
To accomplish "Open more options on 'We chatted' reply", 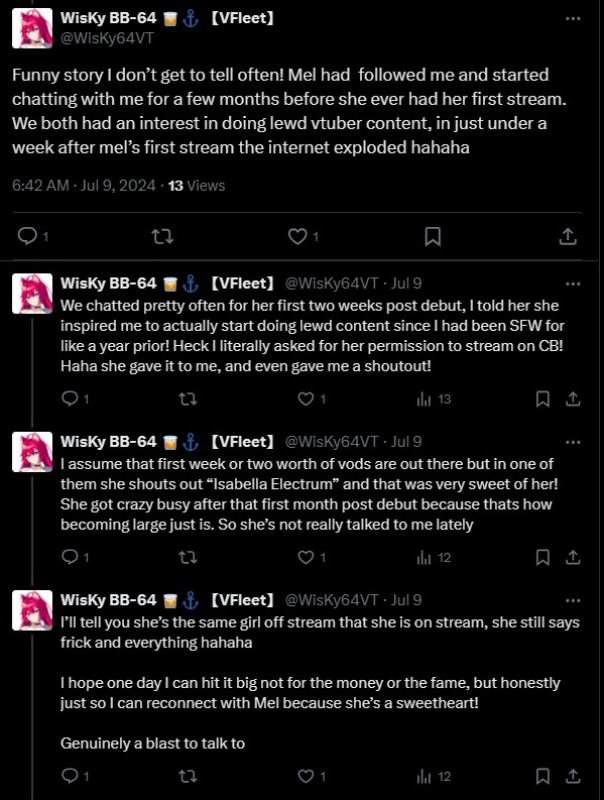I will tap(573, 284).
